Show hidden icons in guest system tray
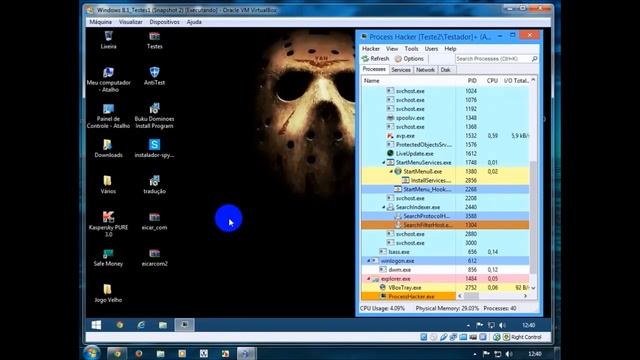Image resolution: width=640 pixels, height=360 pixels. (x=468, y=325)
